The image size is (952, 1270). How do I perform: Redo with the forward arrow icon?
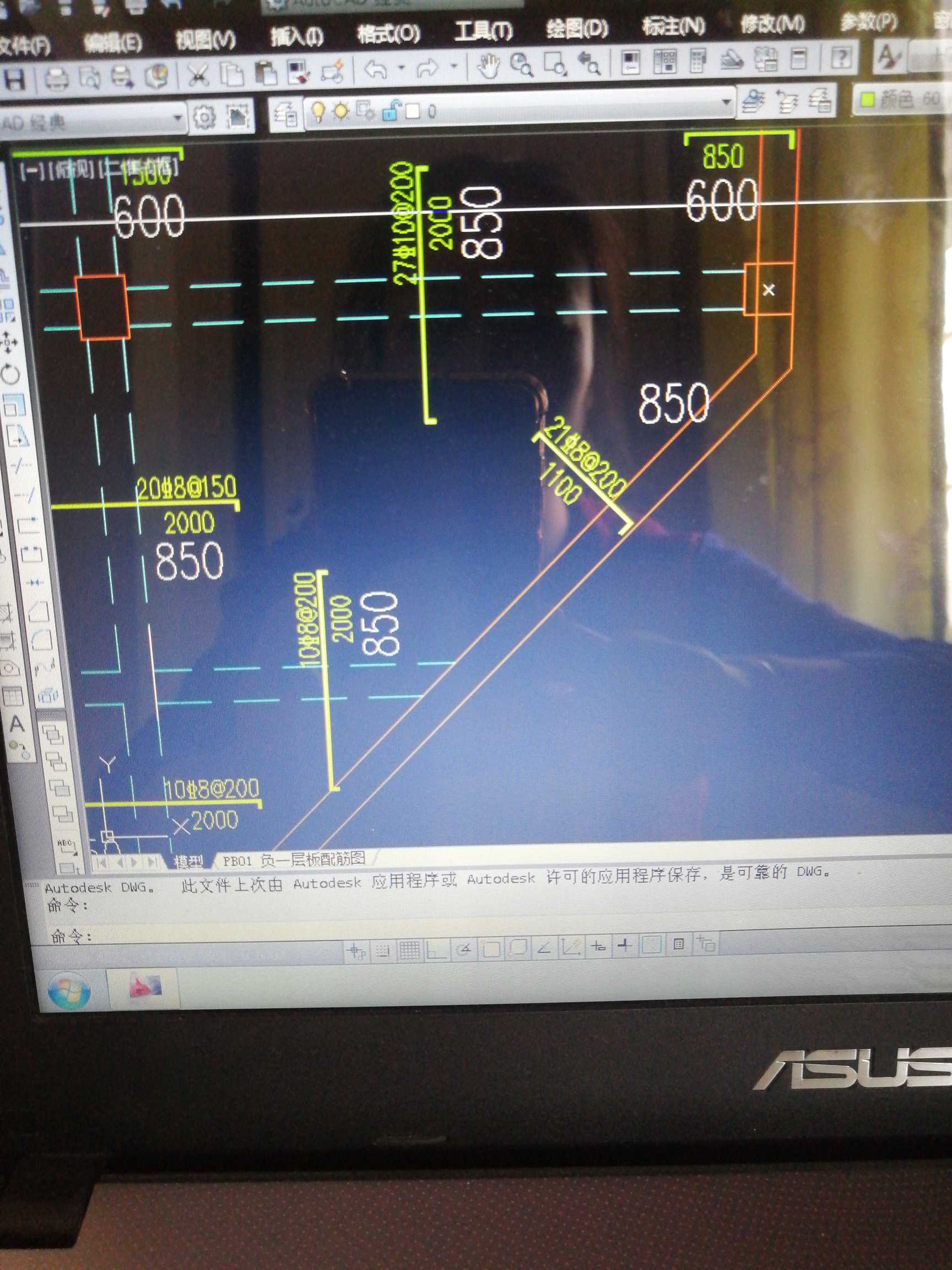pyautogui.click(x=428, y=69)
